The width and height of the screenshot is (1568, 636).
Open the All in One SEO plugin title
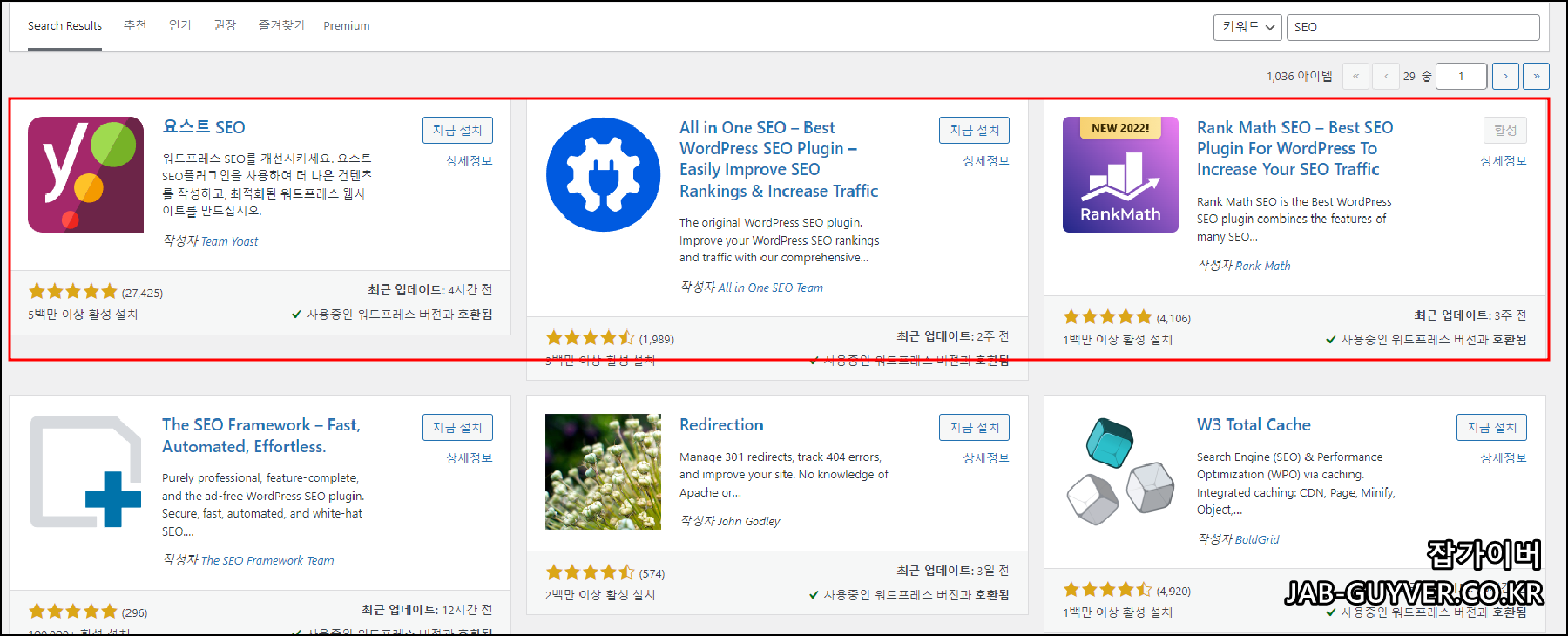point(779,159)
